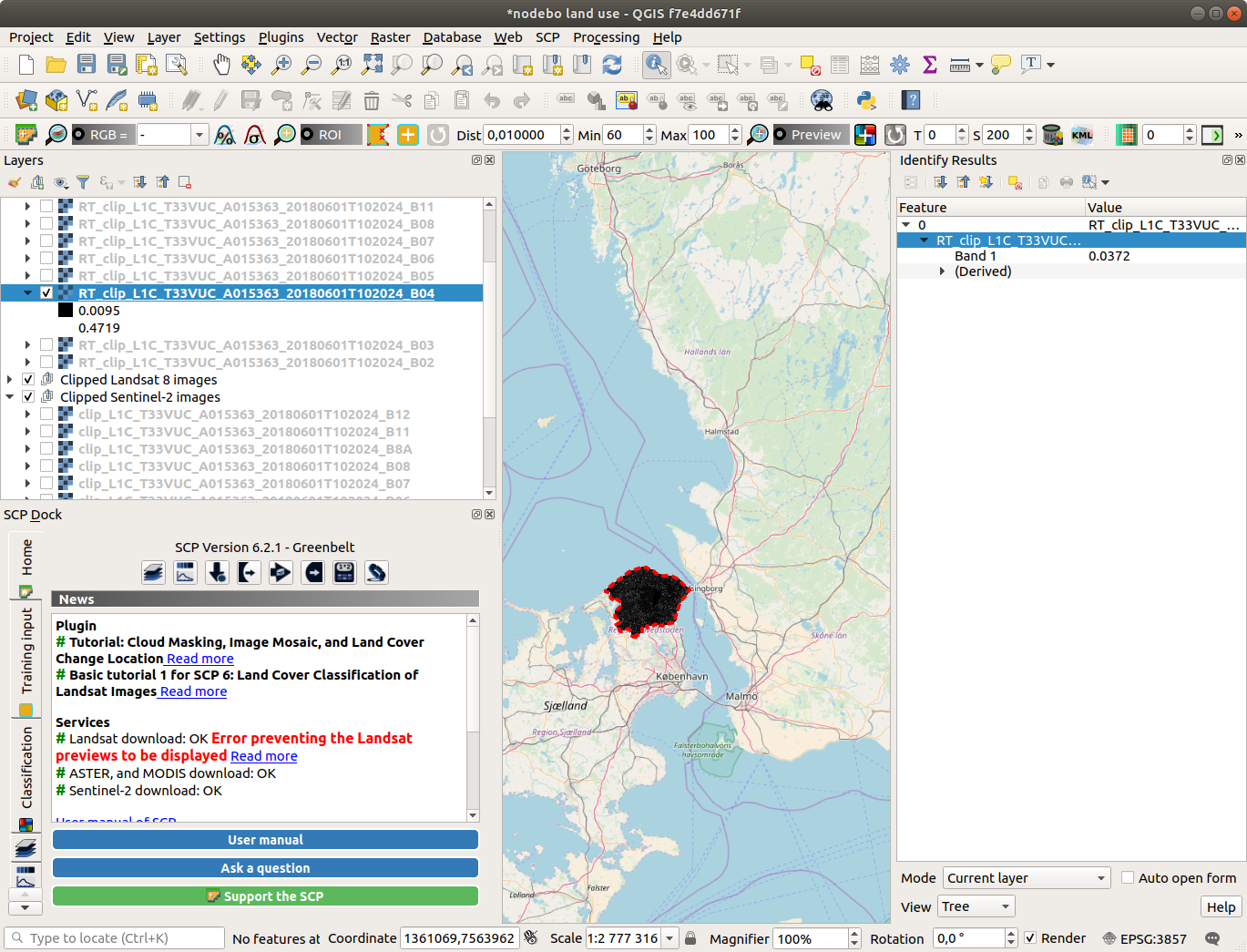Viewport: 1247px width, 952px height.
Task: Open the SCP menu
Action: 547,37
